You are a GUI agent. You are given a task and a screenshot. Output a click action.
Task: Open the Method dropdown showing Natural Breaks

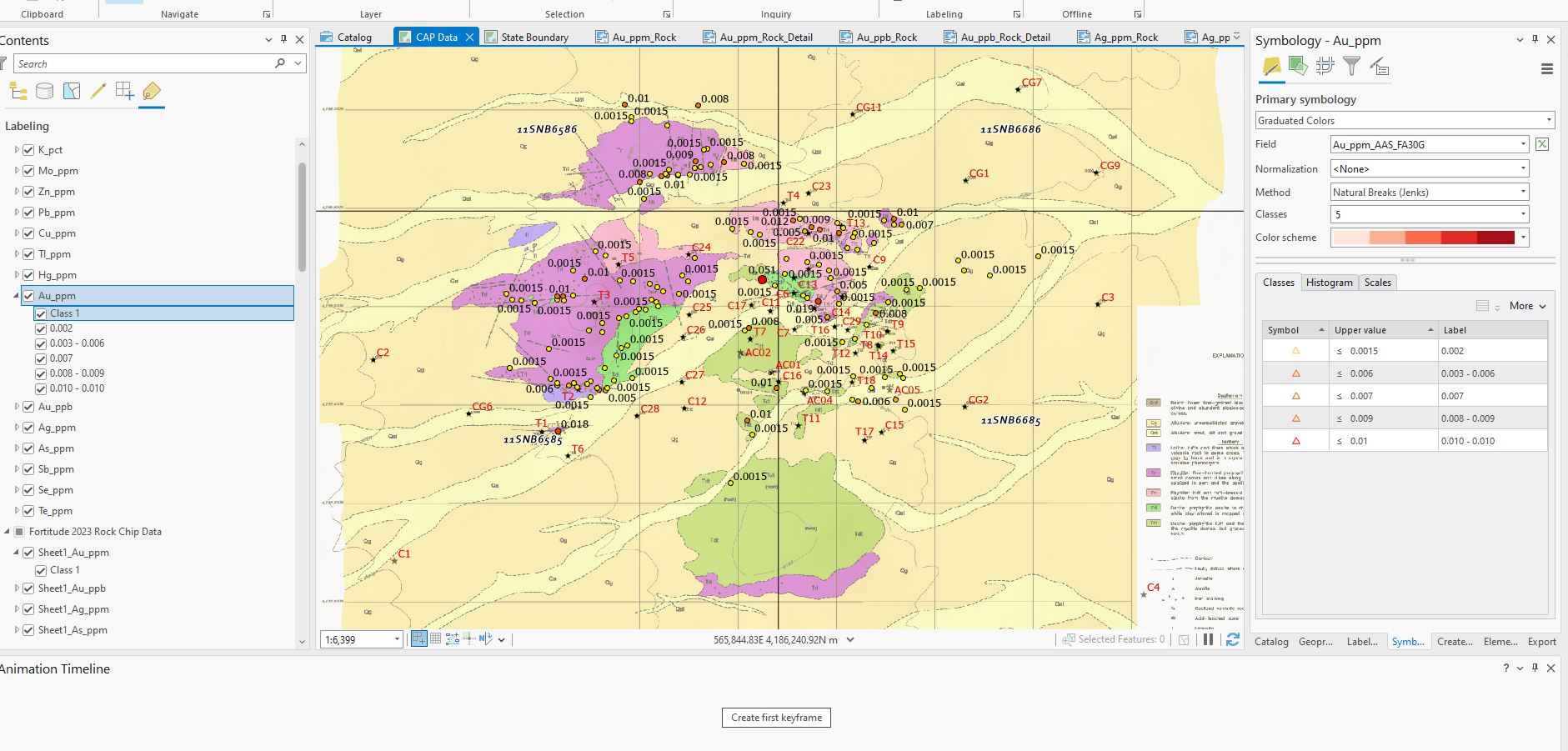(1525, 192)
